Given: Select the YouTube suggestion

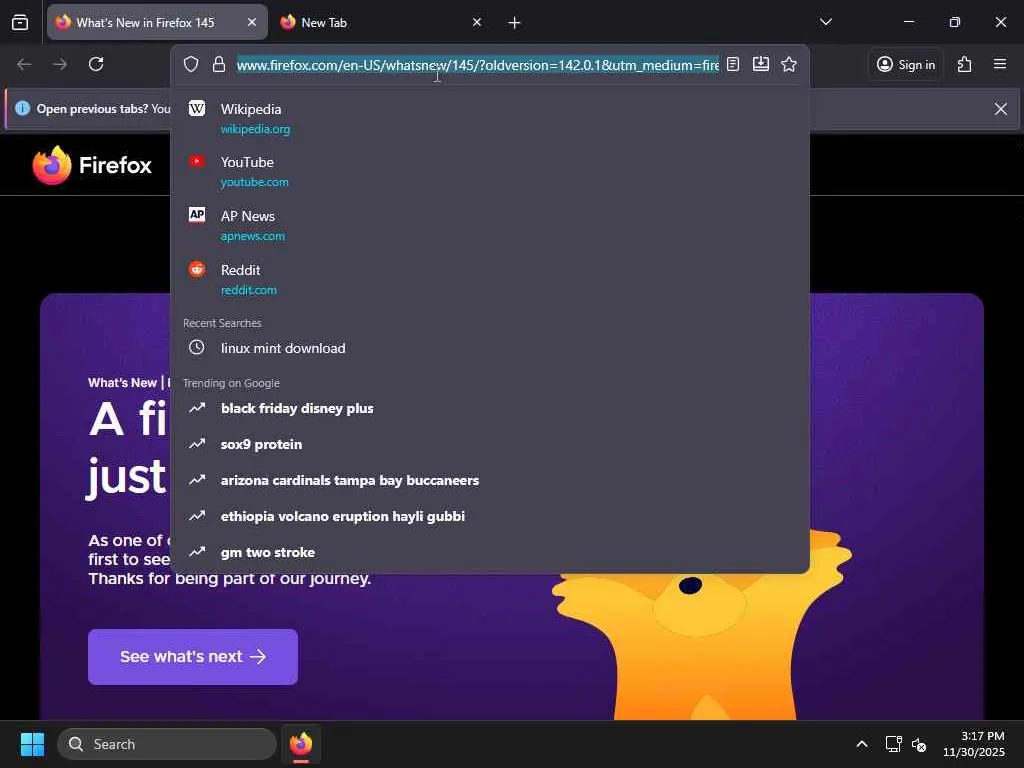Looking at the screenshot, I should pyautogui.click(x=490, y=172).
